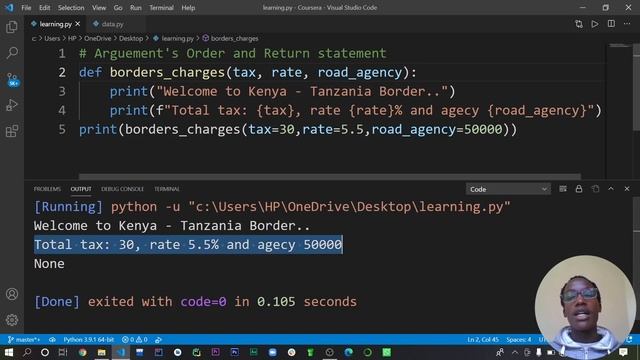Click the minimap code preview

[620, 46]
